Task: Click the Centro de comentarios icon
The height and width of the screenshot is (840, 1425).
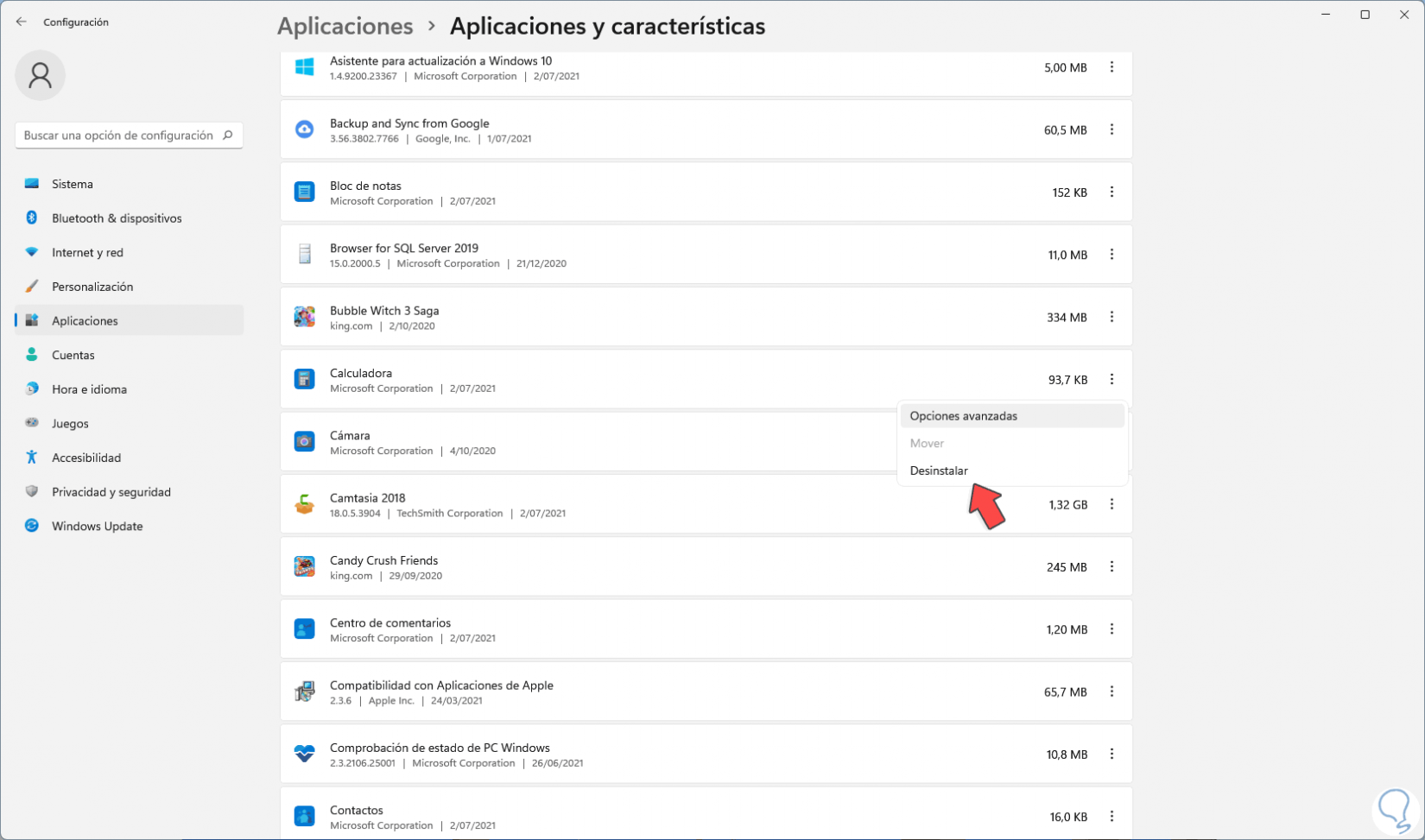Action: (304, 629)
